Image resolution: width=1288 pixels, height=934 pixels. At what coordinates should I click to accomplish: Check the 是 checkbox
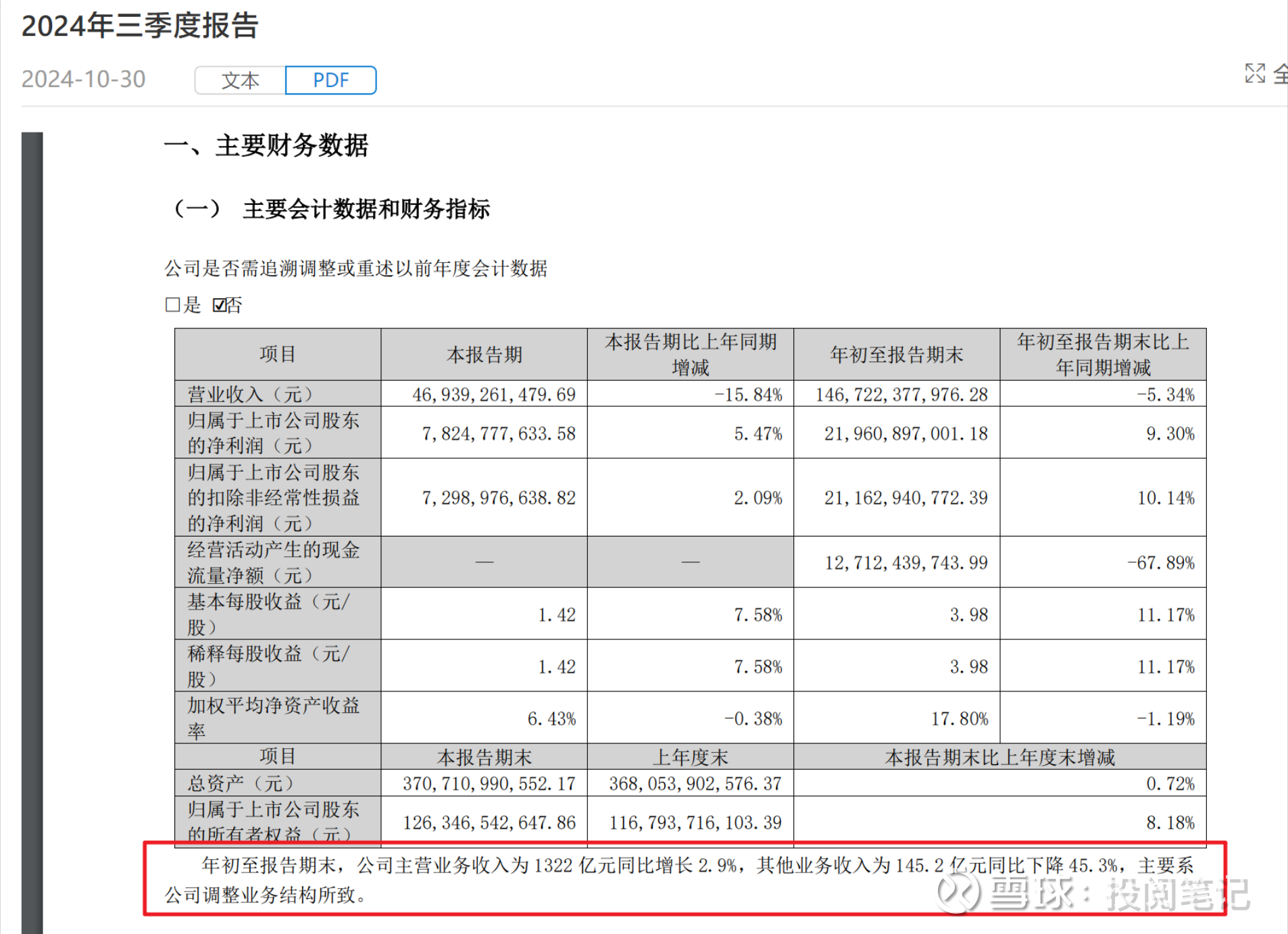pos(171,305)
